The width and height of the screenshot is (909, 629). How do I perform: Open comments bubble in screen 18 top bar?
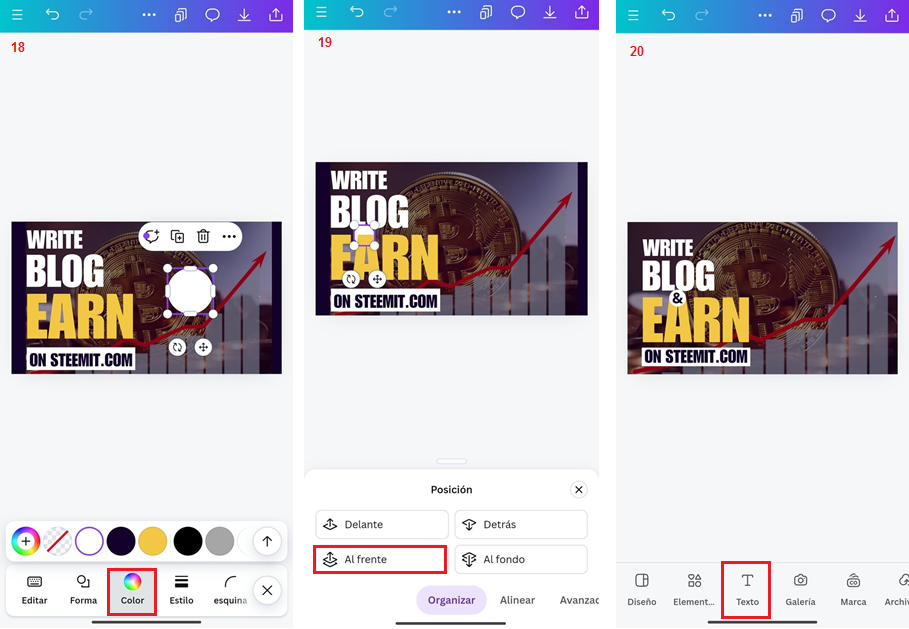pos(213,14)
